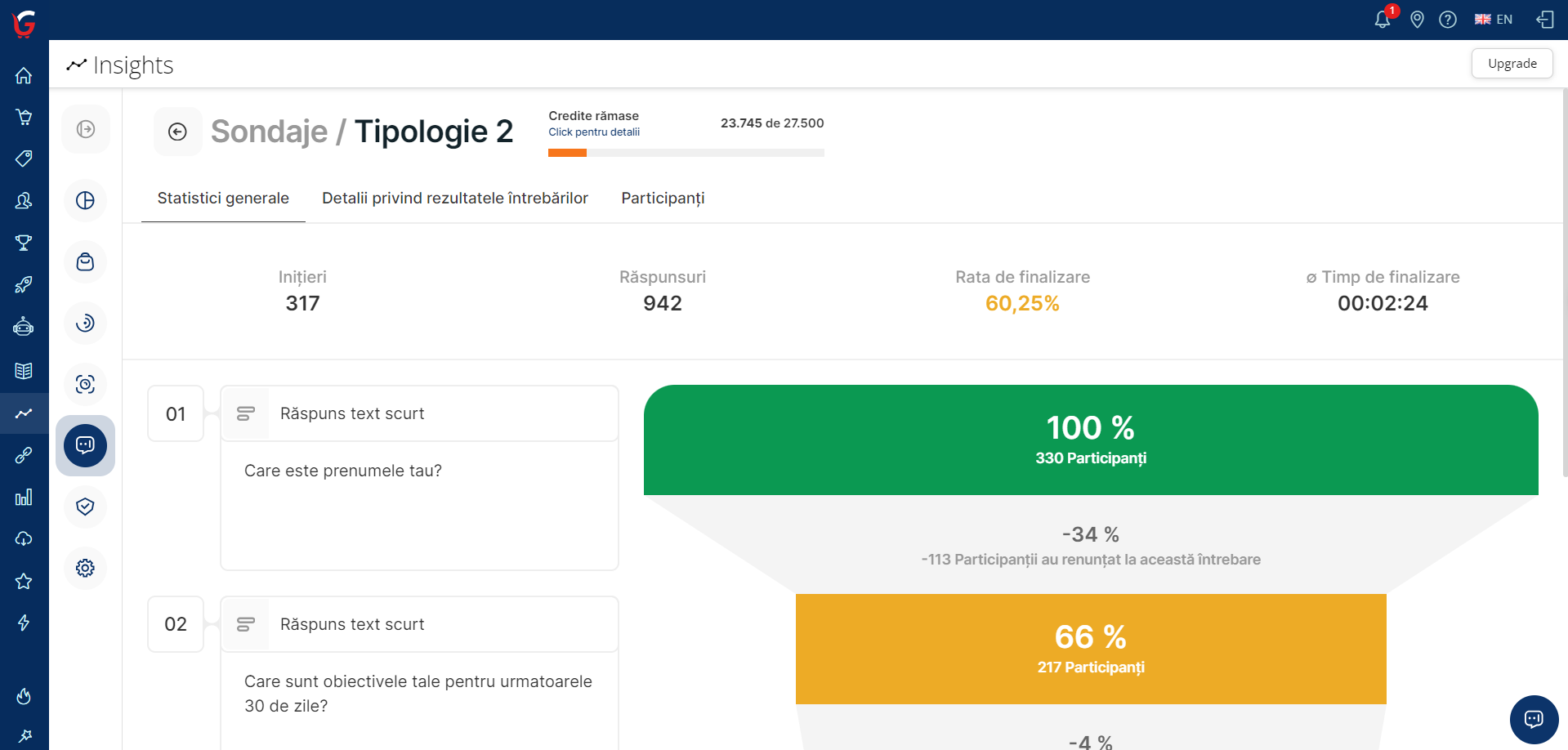Open the EN language selector

[x=1493, y=20]
